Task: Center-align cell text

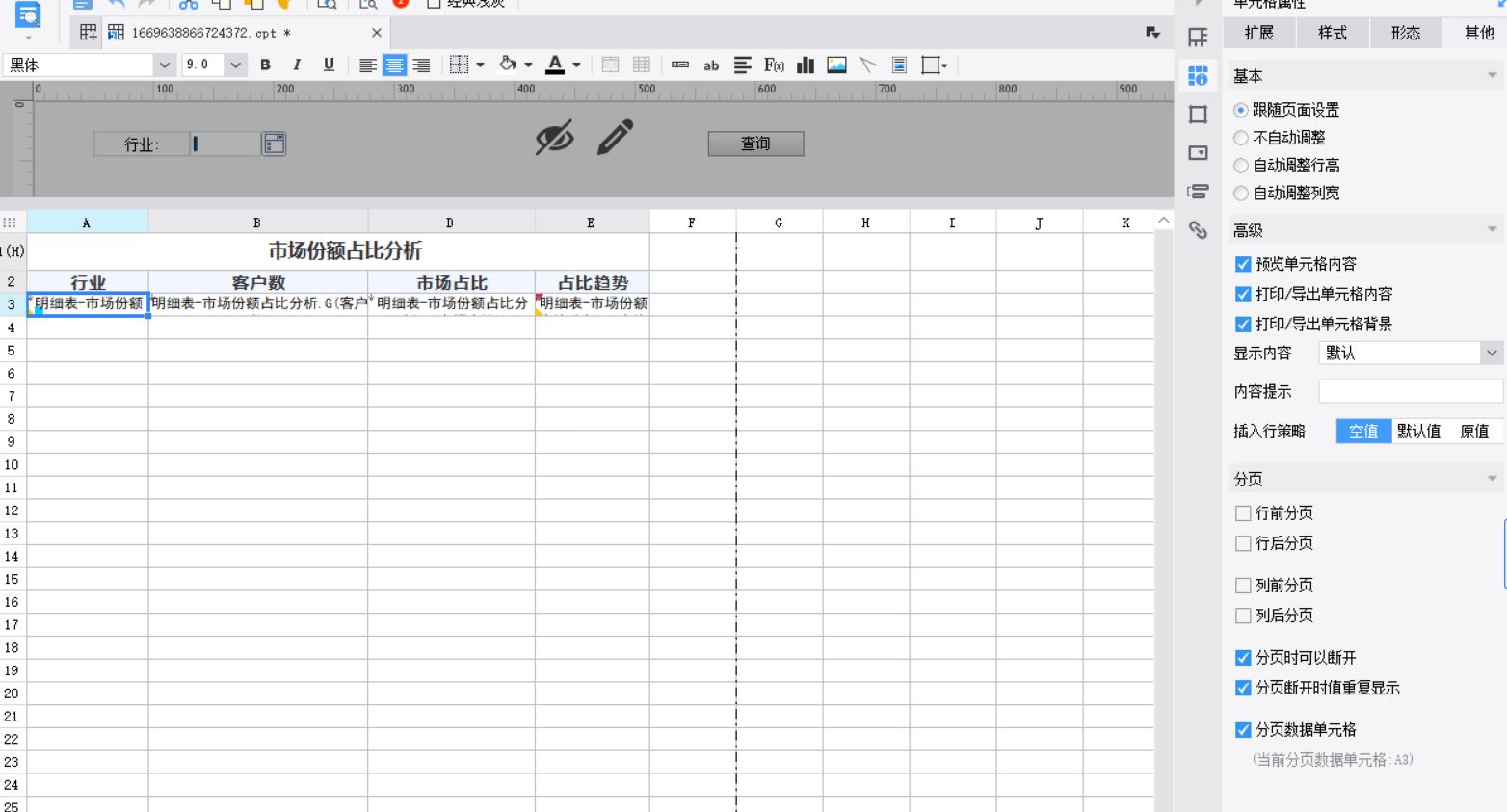Action: 394,65
